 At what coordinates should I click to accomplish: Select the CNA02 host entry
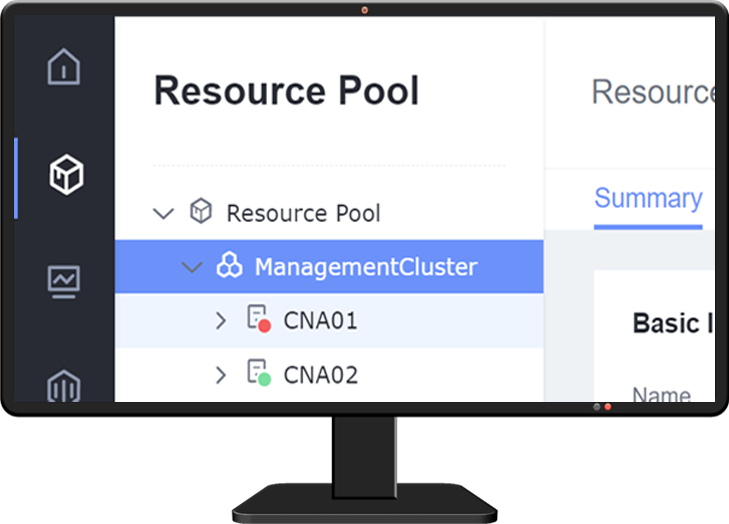click(329, 375)
